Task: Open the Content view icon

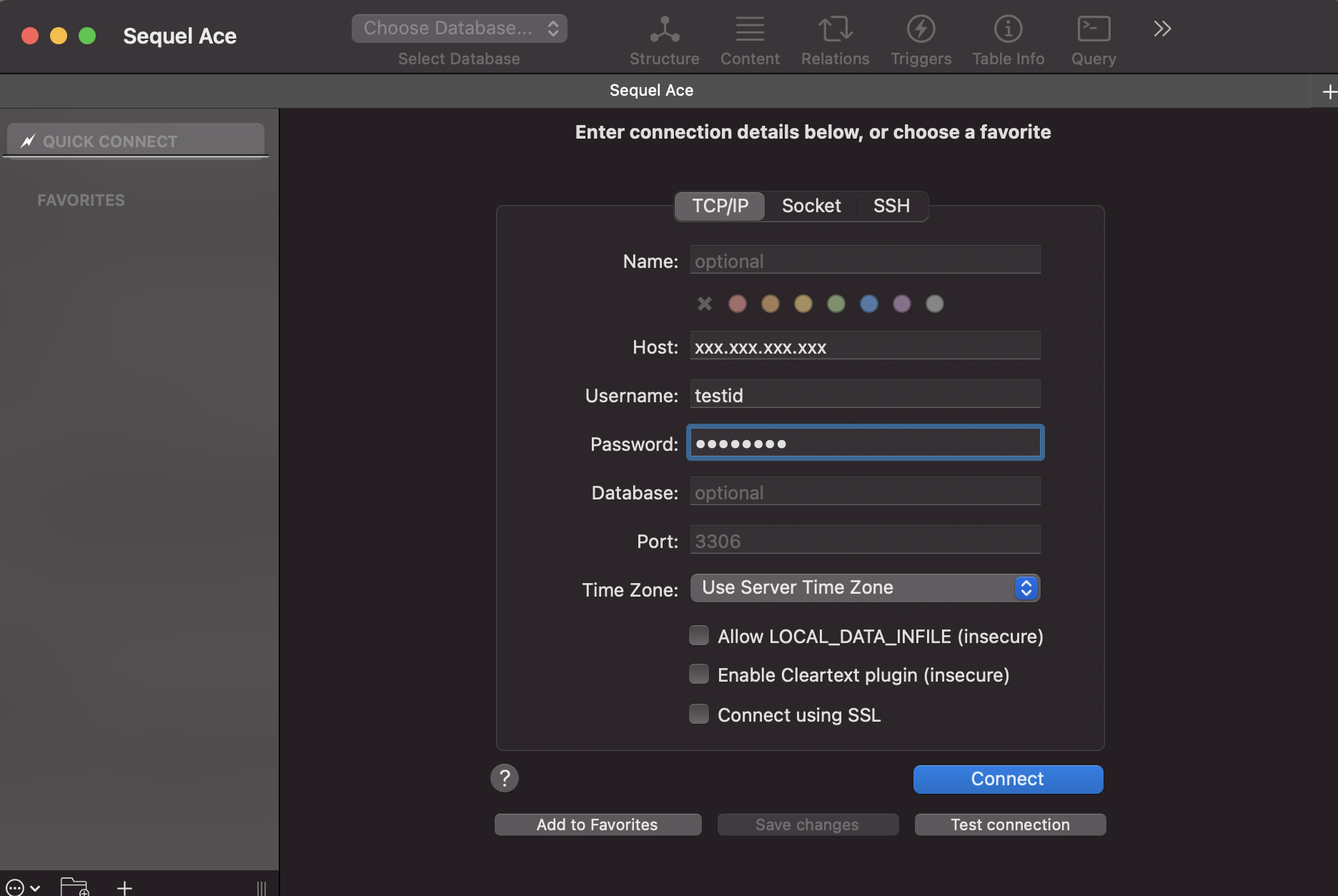Action: (x=750, y=29)
